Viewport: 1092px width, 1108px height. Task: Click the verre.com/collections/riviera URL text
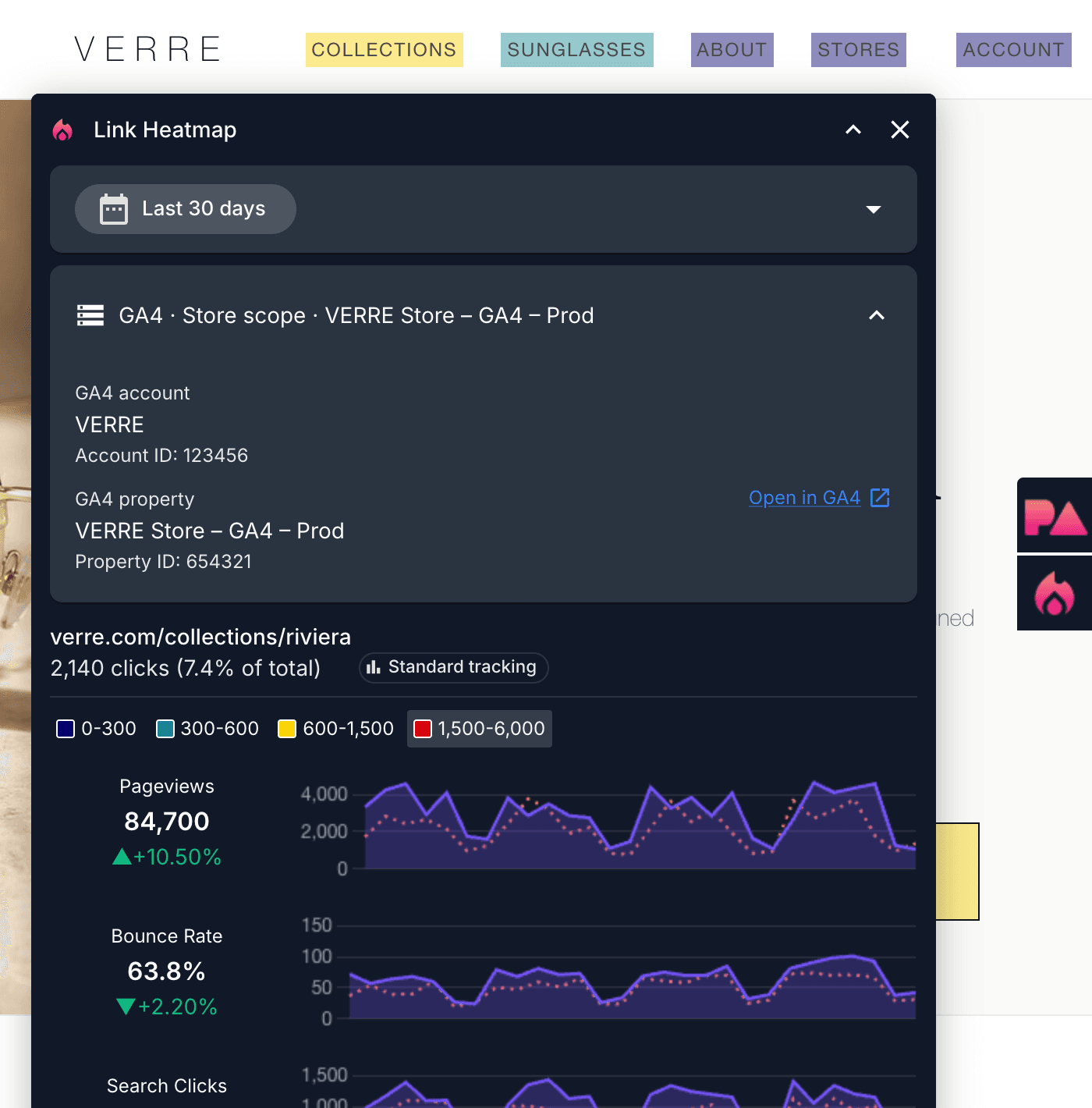coord(200,637)
